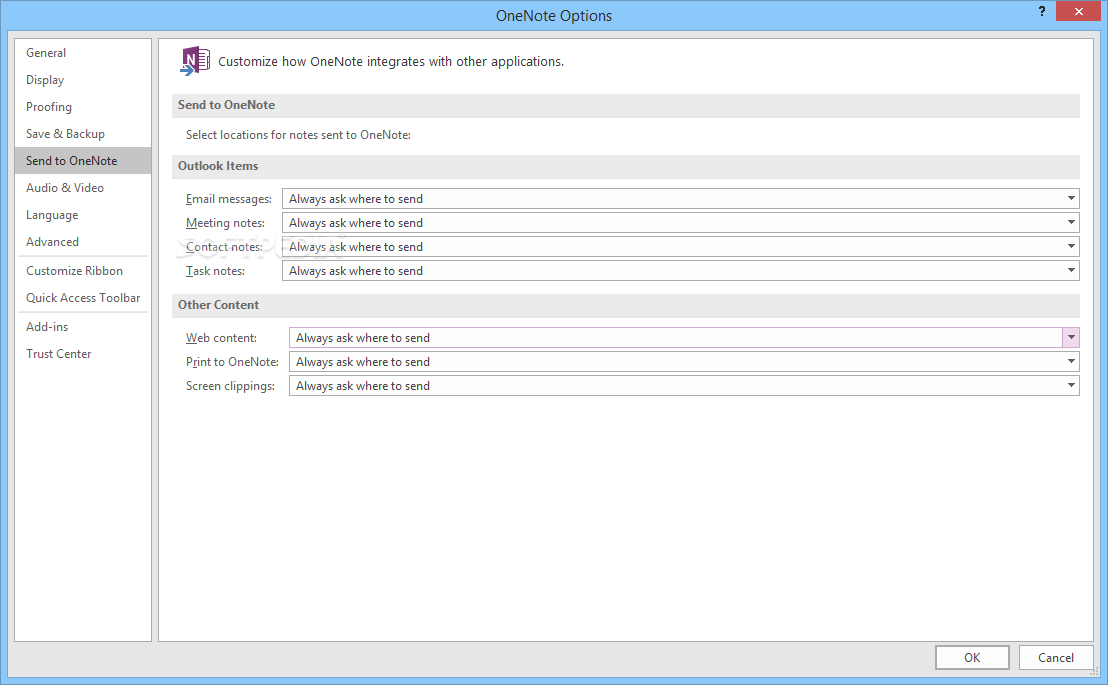Screen dimensions: 1108x685
Task: Click the OneNote Options title text
Action: pyautogui.click(x=554, y=16)
